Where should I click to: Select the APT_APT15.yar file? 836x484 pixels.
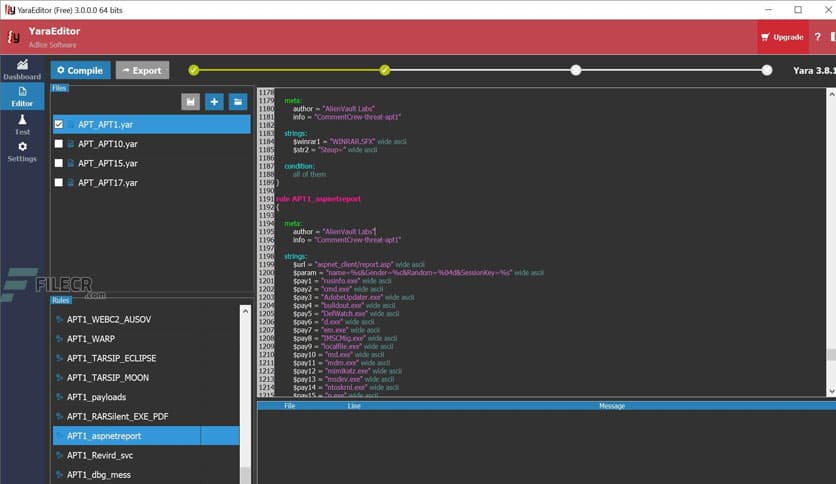(x=151, y=163)
